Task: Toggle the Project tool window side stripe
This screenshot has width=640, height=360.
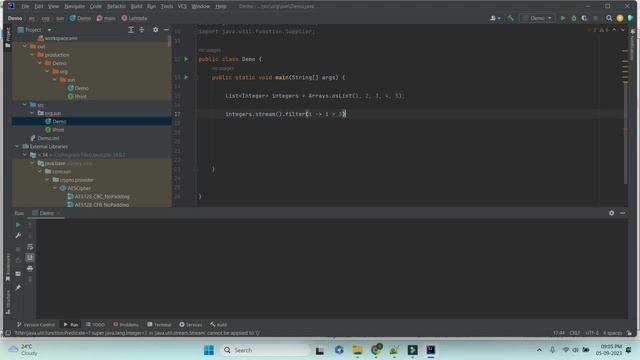Action: pos(7,38)
